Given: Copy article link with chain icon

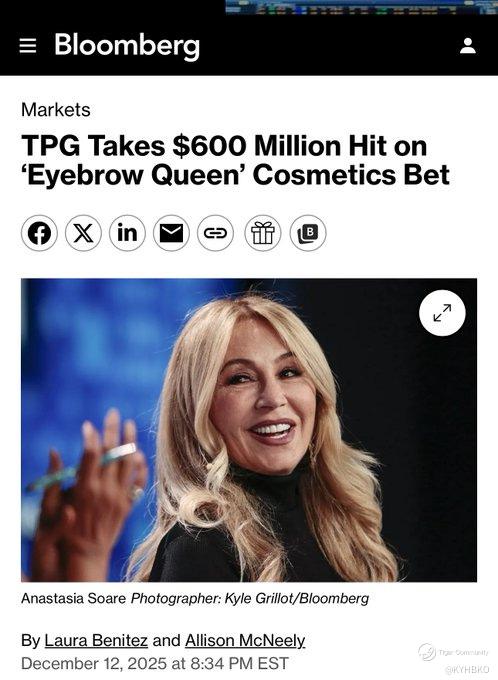Looking at the screenshot, I should point(216,233).
